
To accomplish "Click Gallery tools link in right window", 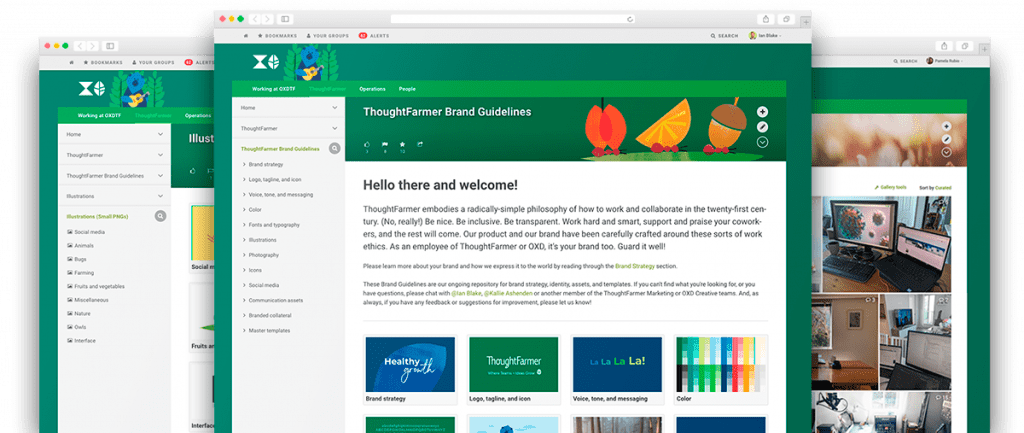I will coord(891,187).
